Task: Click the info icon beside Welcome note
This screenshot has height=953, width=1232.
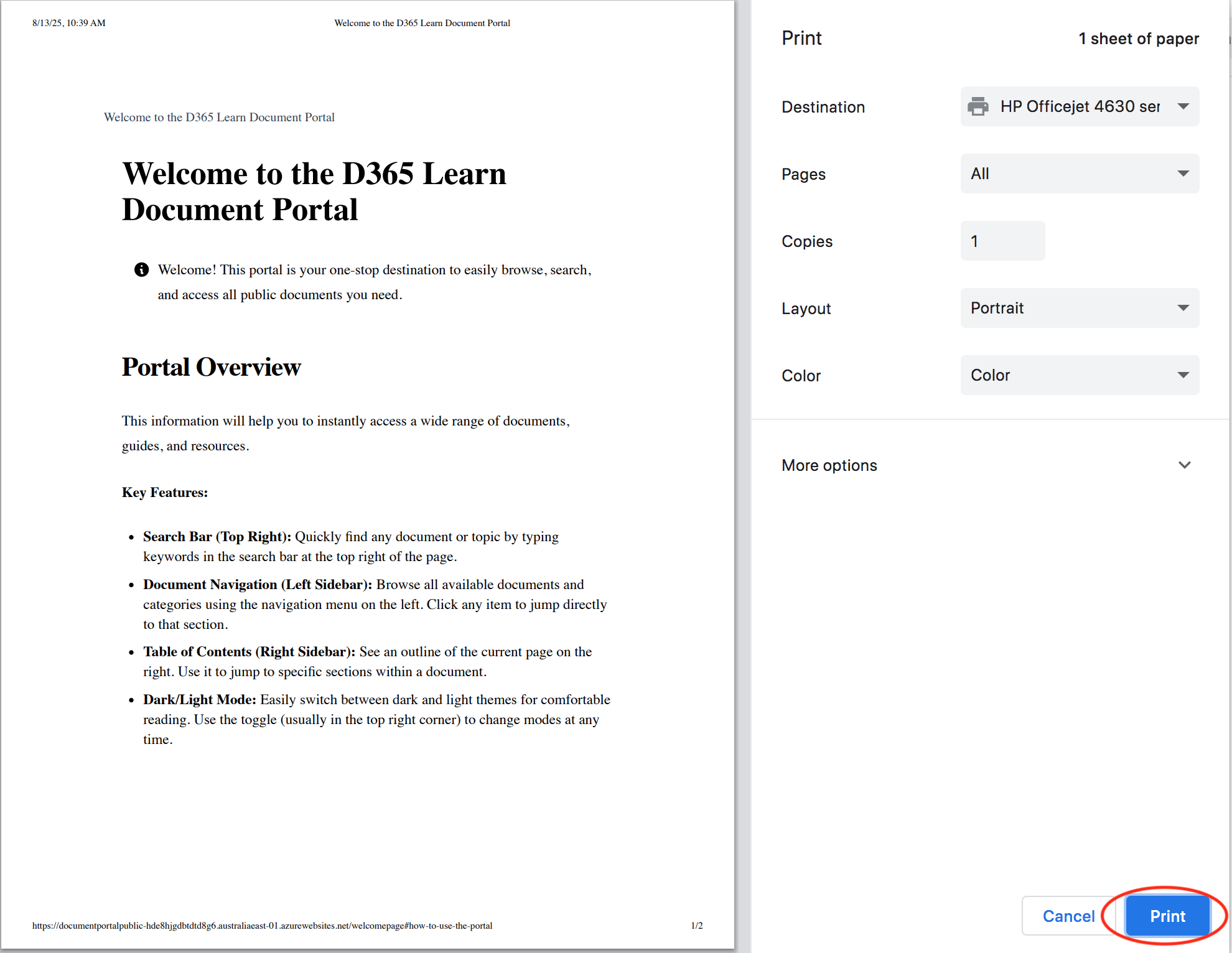Action: [142, 269]
